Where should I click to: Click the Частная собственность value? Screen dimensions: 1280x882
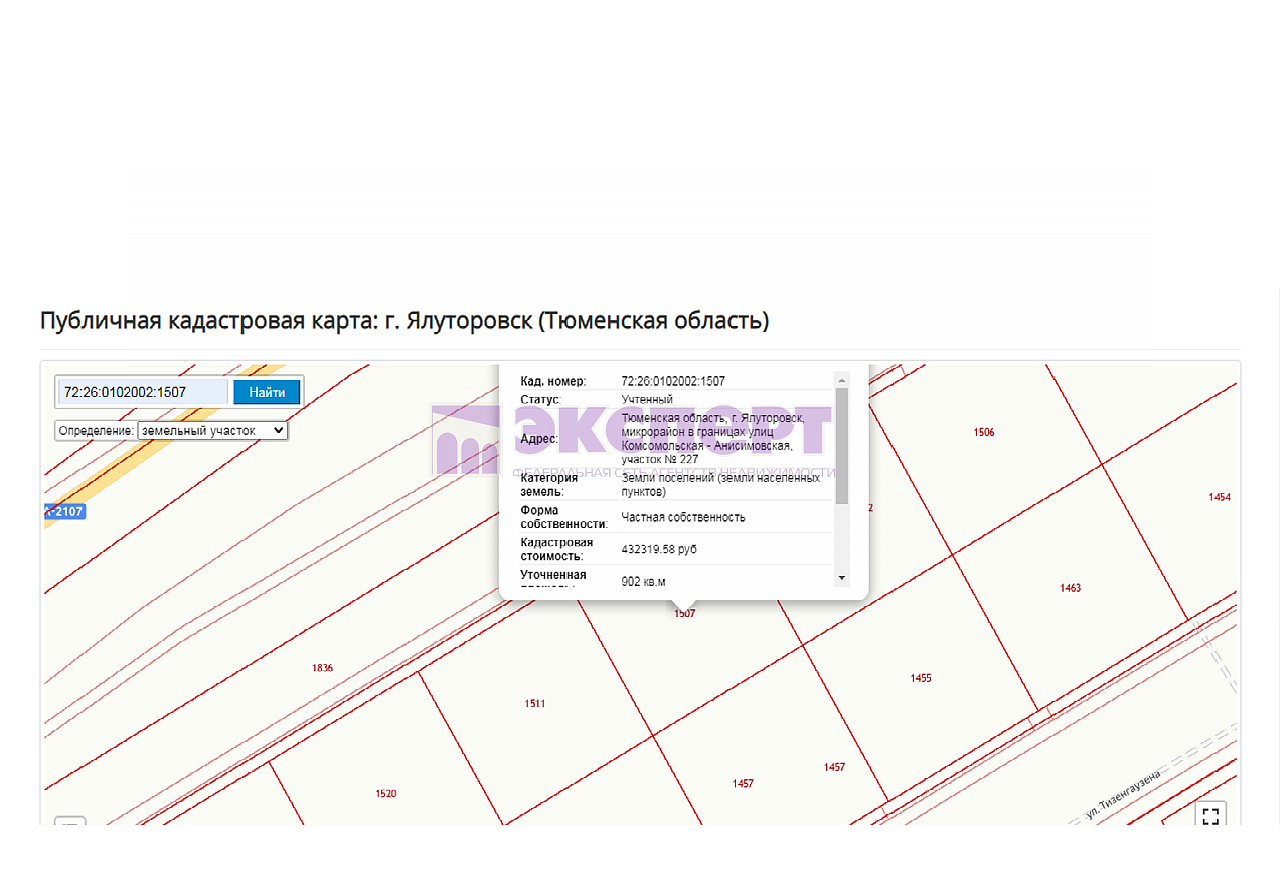click(x=683, y=517)
